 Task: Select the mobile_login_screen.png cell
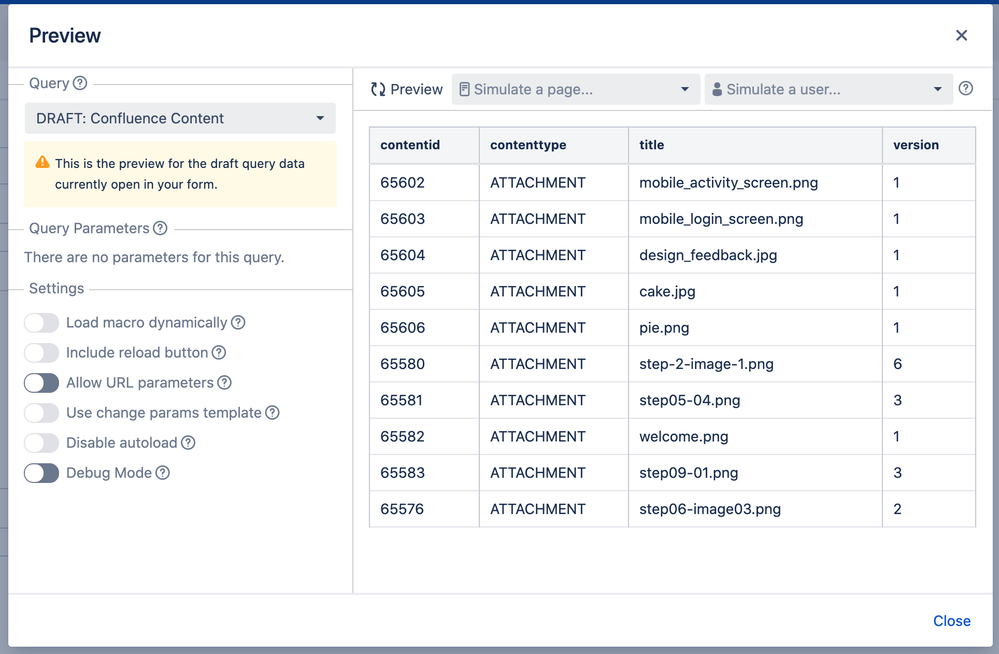coord(756,219)
